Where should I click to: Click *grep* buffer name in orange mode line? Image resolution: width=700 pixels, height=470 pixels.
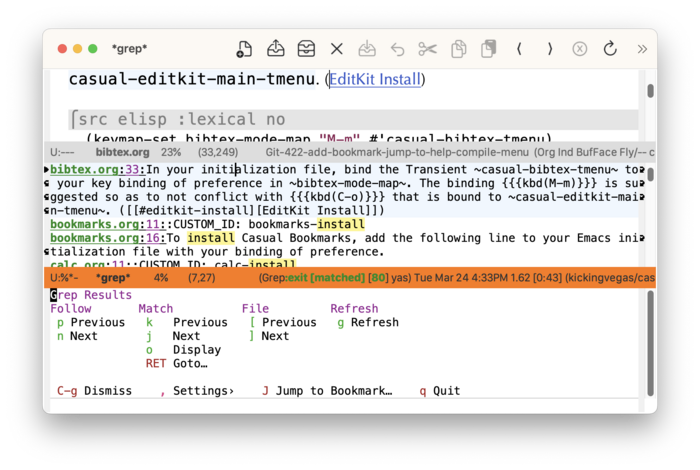coord(113,278)
